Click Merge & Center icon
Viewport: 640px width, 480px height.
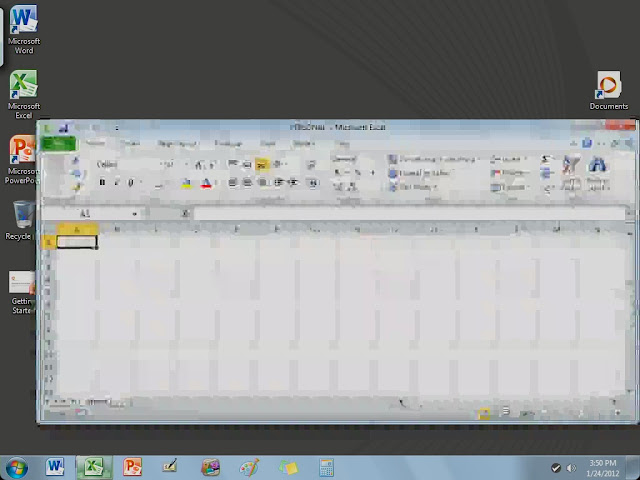point(313,183)
